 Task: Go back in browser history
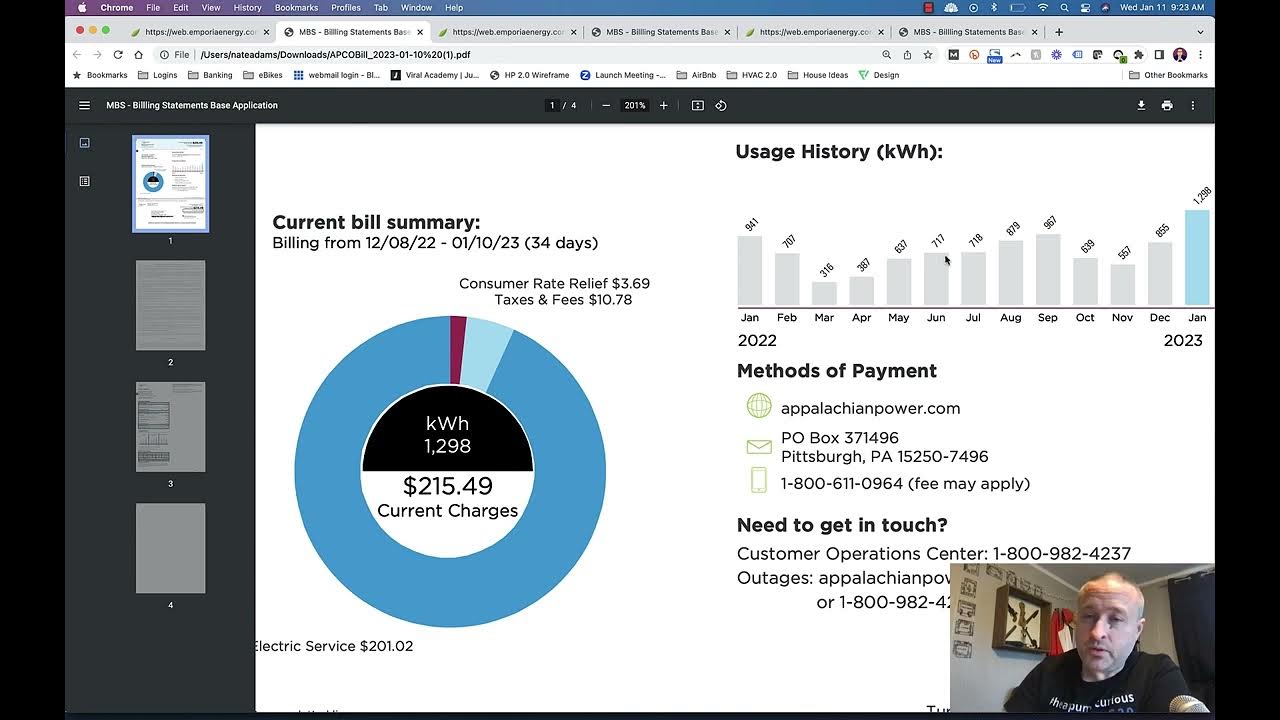coord(77,55)
